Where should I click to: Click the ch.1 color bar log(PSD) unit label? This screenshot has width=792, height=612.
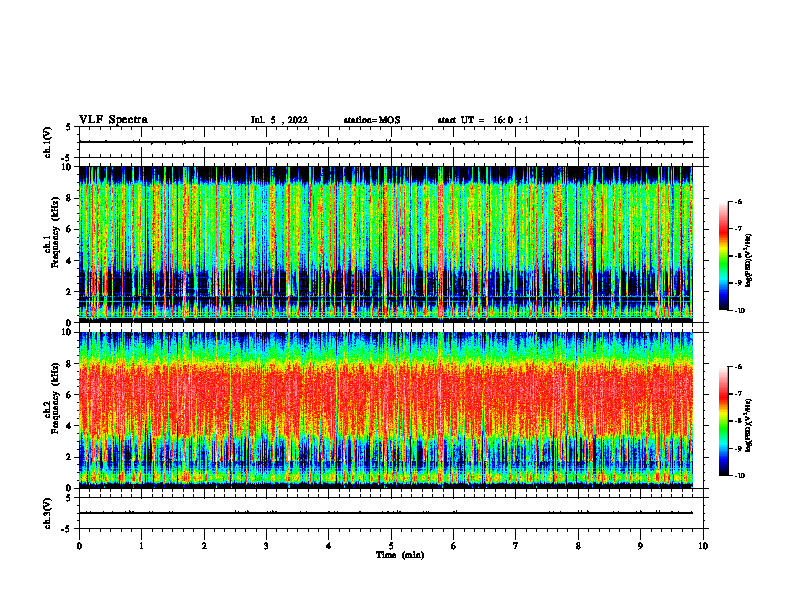(x=749, y=261)
